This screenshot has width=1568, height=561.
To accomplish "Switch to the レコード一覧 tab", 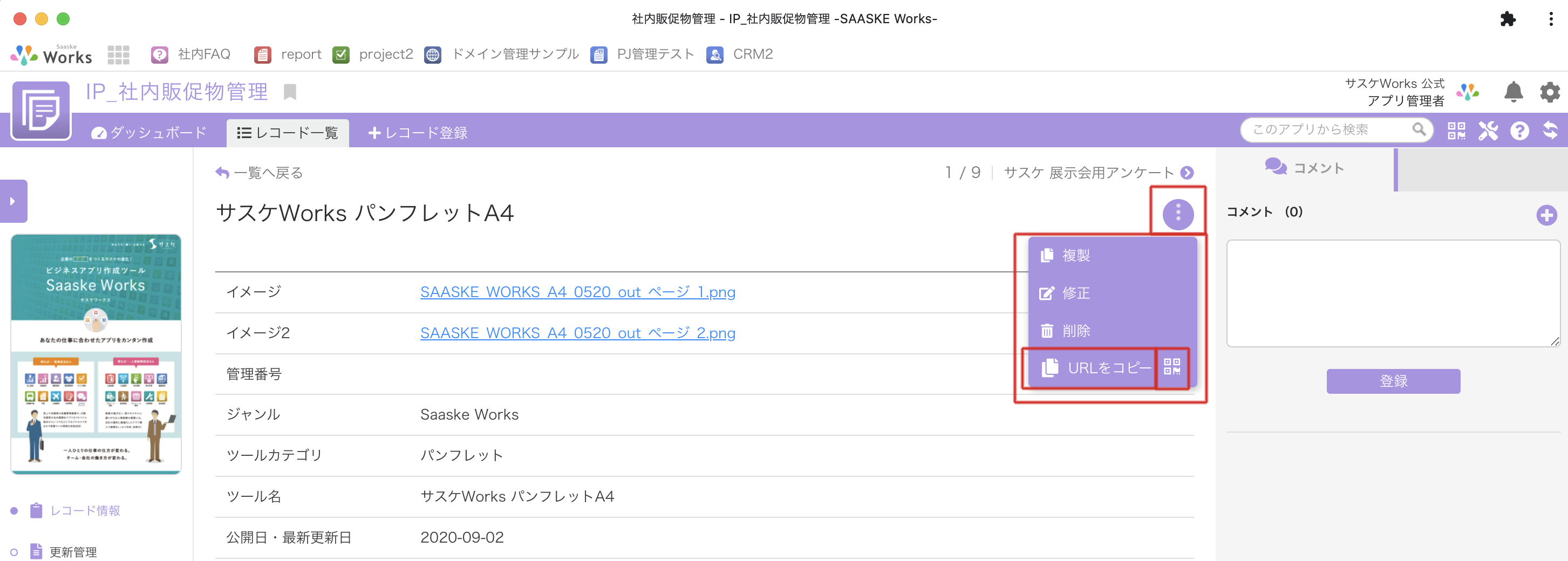I will [x=287, y=133].
